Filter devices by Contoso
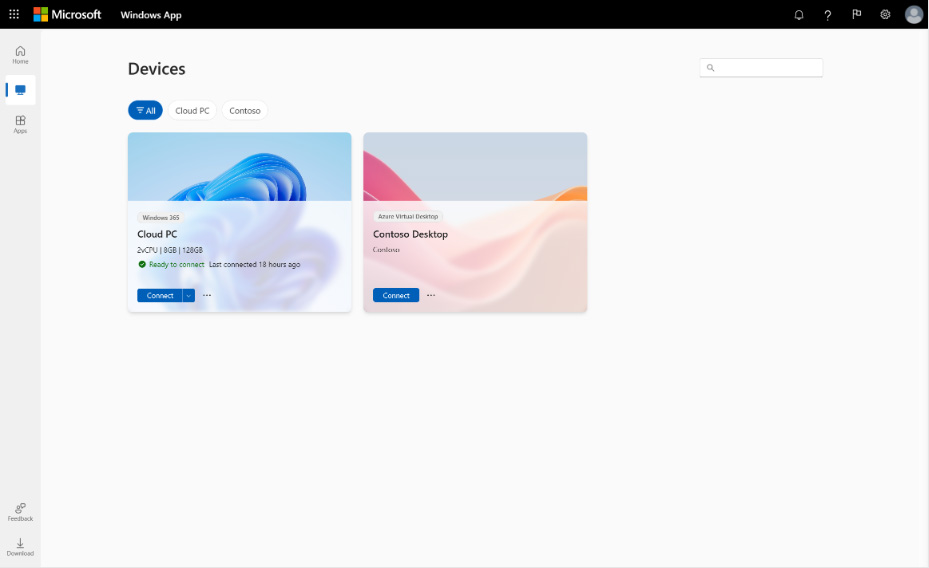Image resolution: width=929 pixels, height=568 pixels. [245, 111]
